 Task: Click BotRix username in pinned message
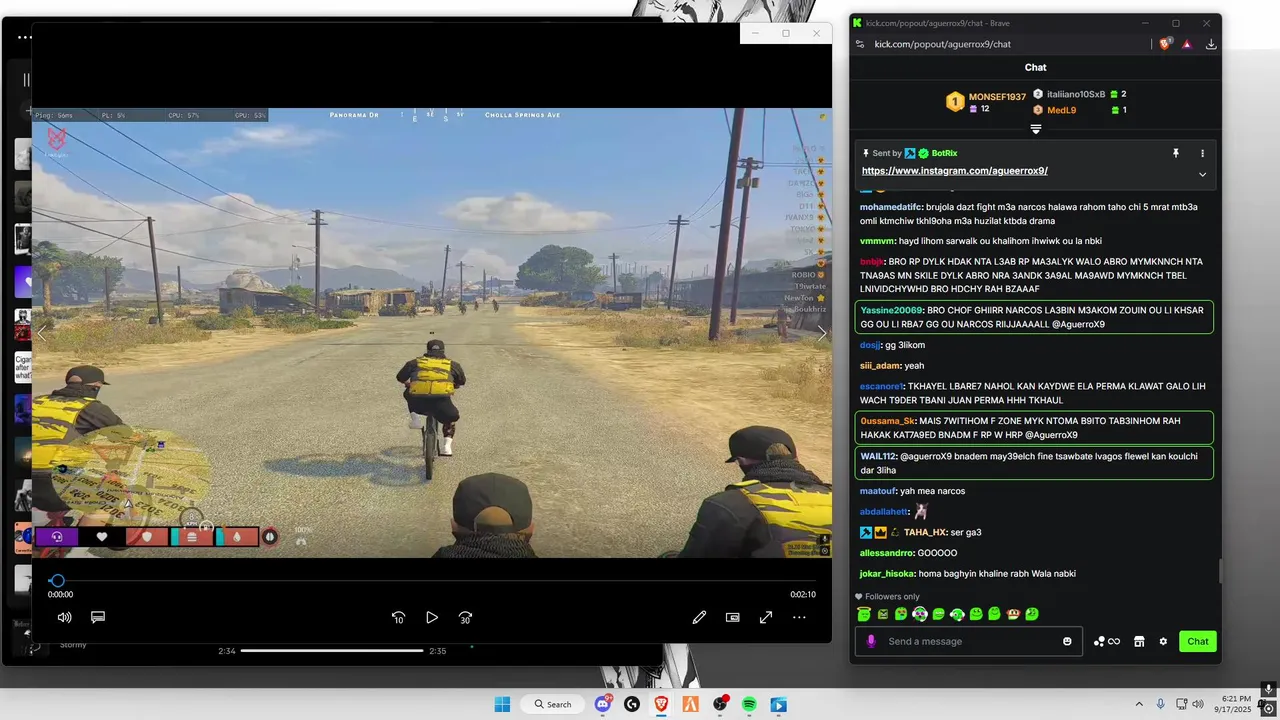944,153
